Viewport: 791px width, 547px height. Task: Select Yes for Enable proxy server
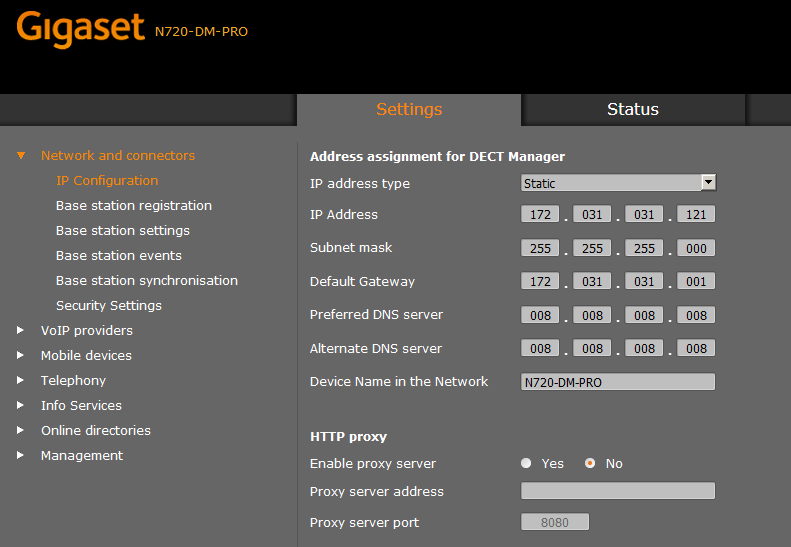[x=526, y=463]
